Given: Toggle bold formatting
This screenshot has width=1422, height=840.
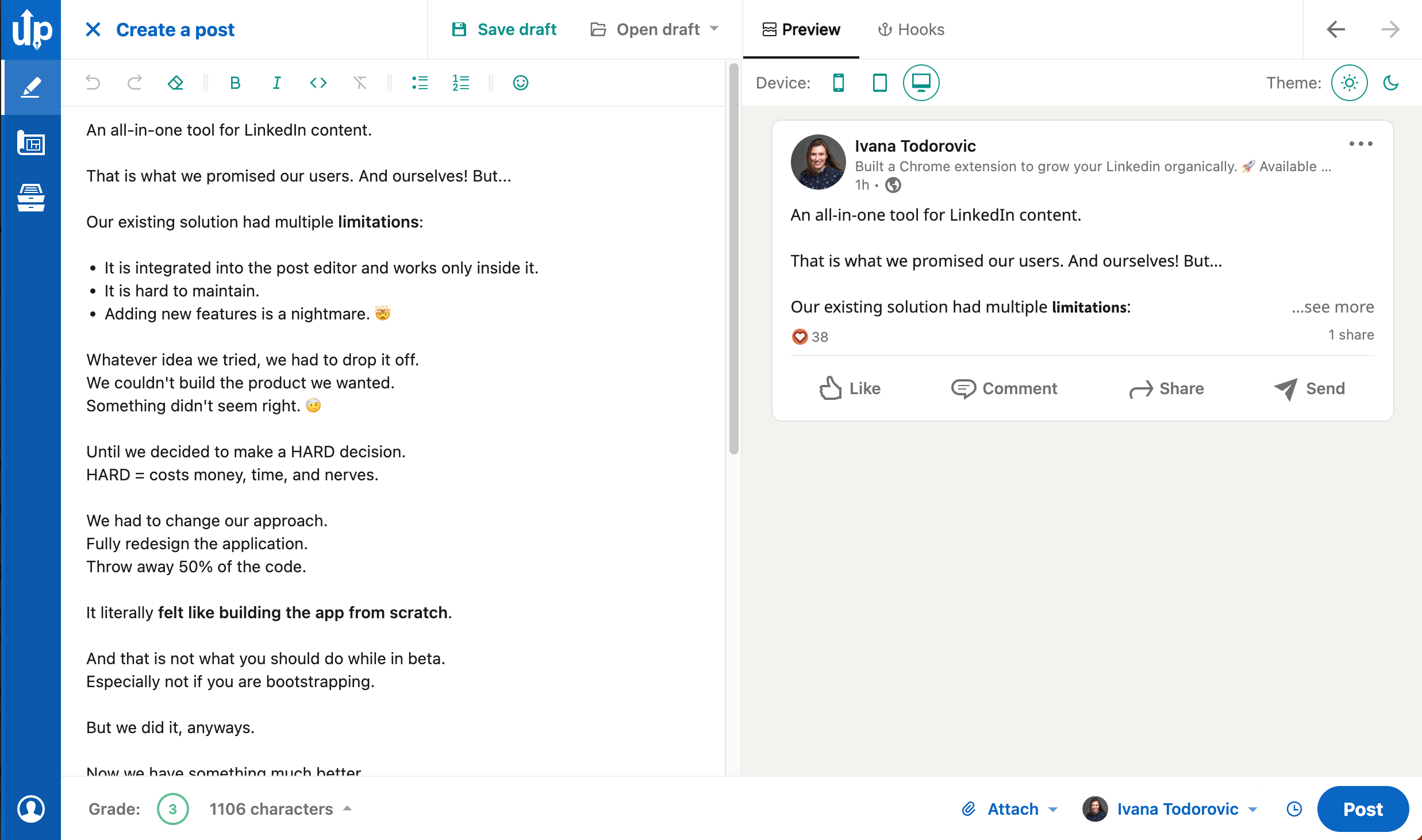Looking at the screenshot, I should 235,83.
